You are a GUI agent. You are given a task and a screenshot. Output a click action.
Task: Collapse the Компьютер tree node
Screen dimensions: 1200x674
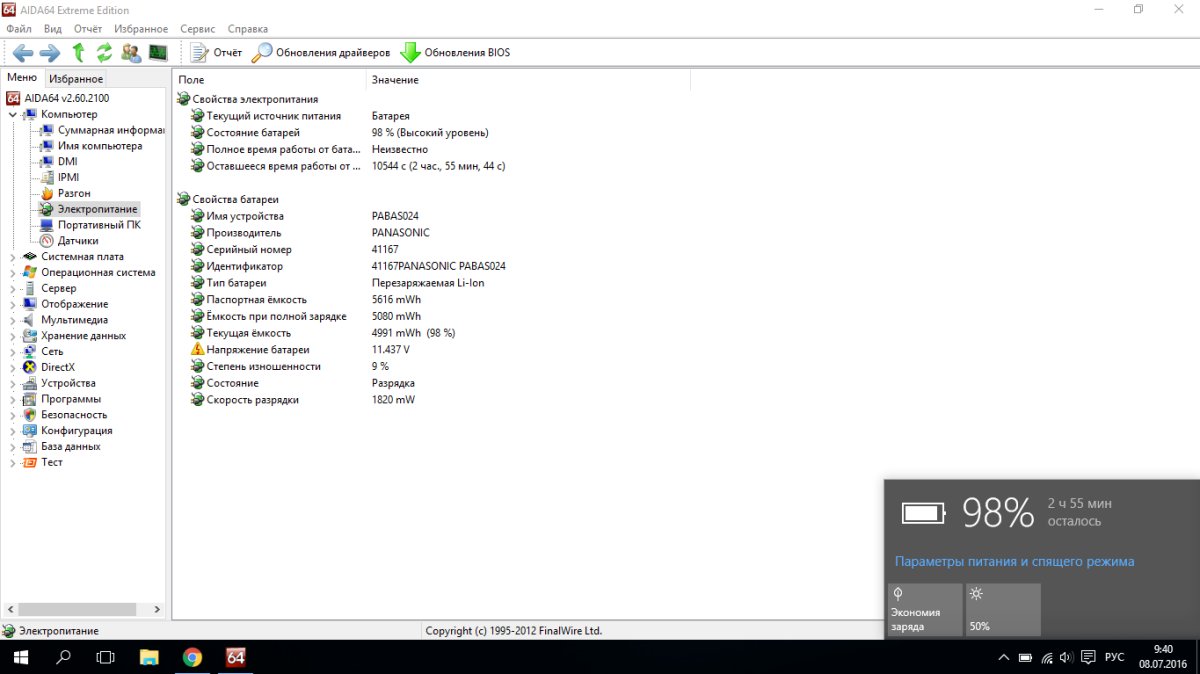click(x=13, y=114)
